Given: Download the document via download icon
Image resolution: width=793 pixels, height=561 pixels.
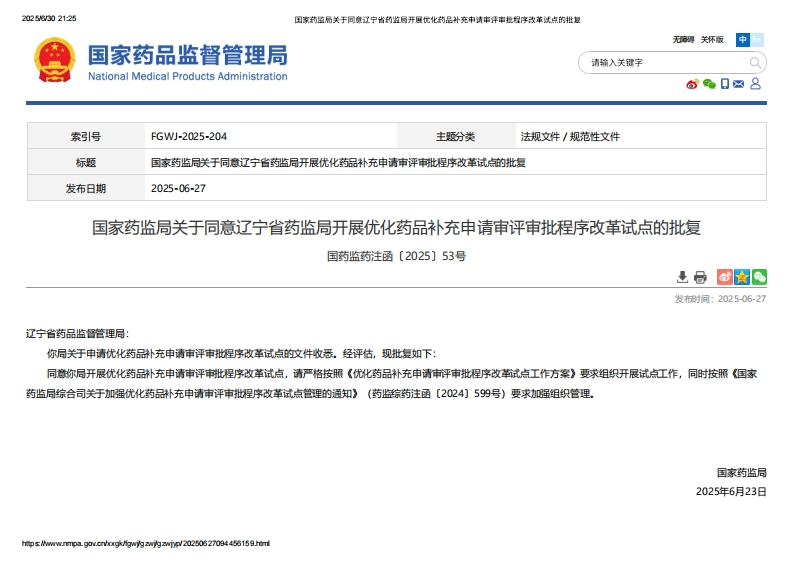Looking at the screenshot, I should point(683,277).
